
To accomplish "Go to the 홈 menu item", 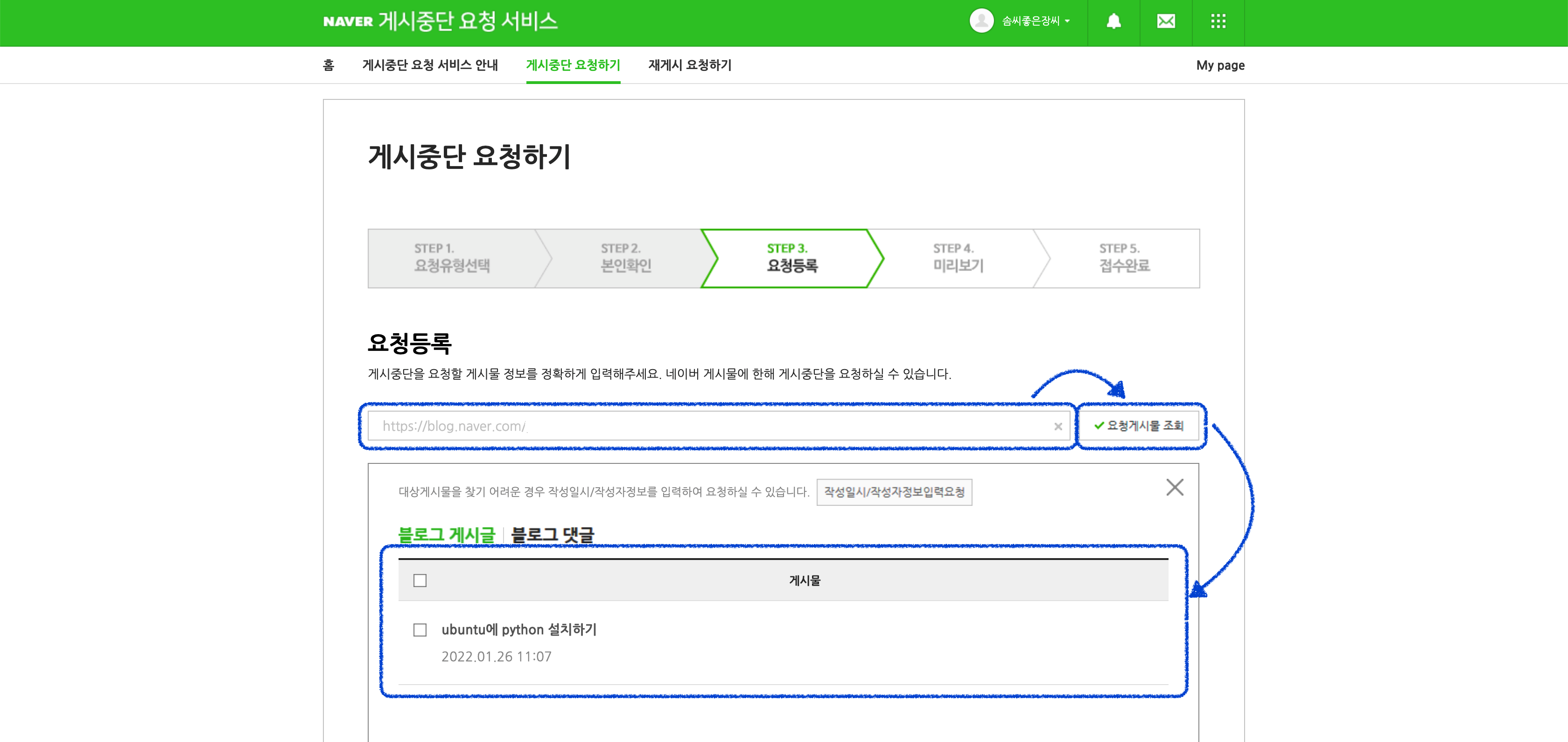I will [x=329, y=65].
